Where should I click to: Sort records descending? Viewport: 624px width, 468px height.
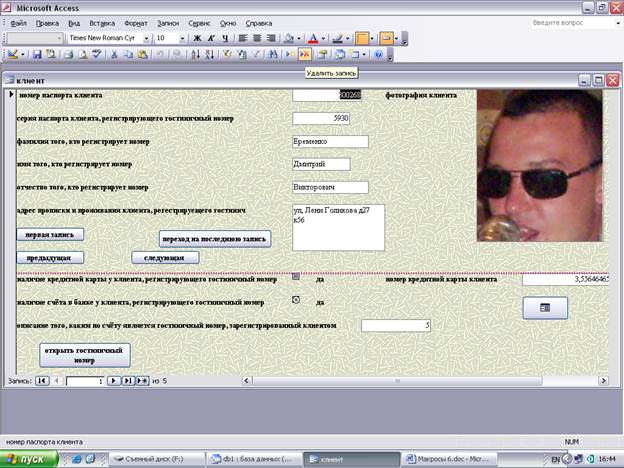pyautogui.click(x=209, y=54)
